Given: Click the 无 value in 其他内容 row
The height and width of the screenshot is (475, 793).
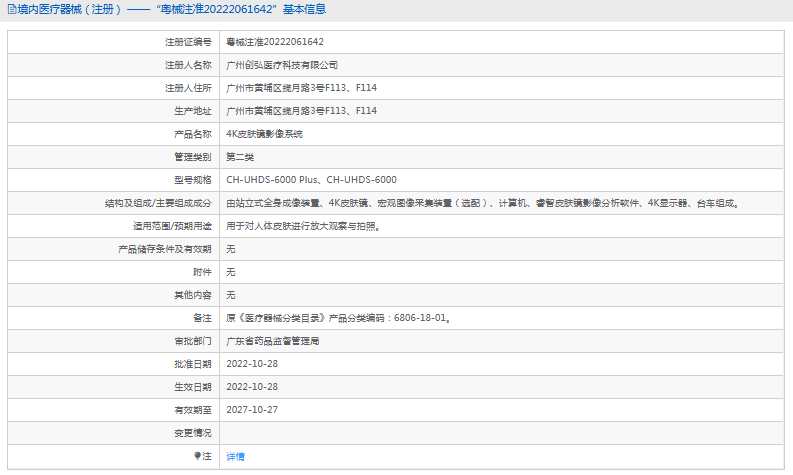Looking at the screenshot, I should [231, 295].
